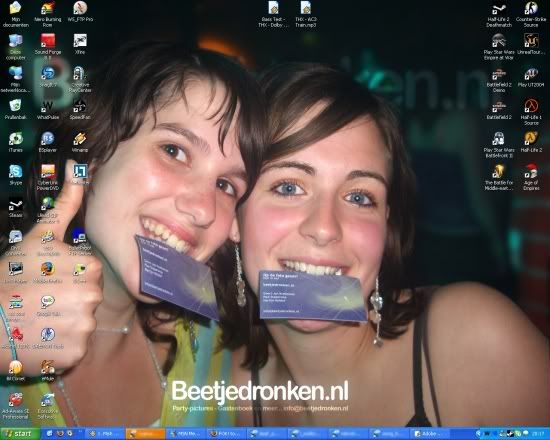Launch Half-Life 2 desktop shortcut

(531, 142)
